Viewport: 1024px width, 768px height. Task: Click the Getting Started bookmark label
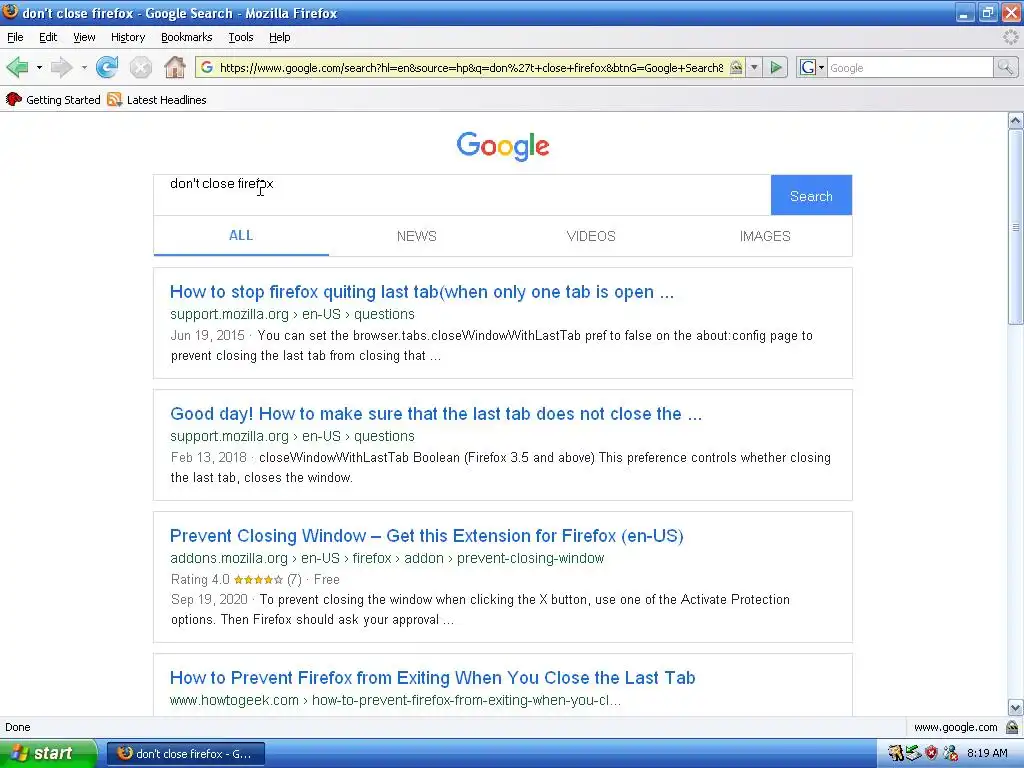[x=63, y=100]
